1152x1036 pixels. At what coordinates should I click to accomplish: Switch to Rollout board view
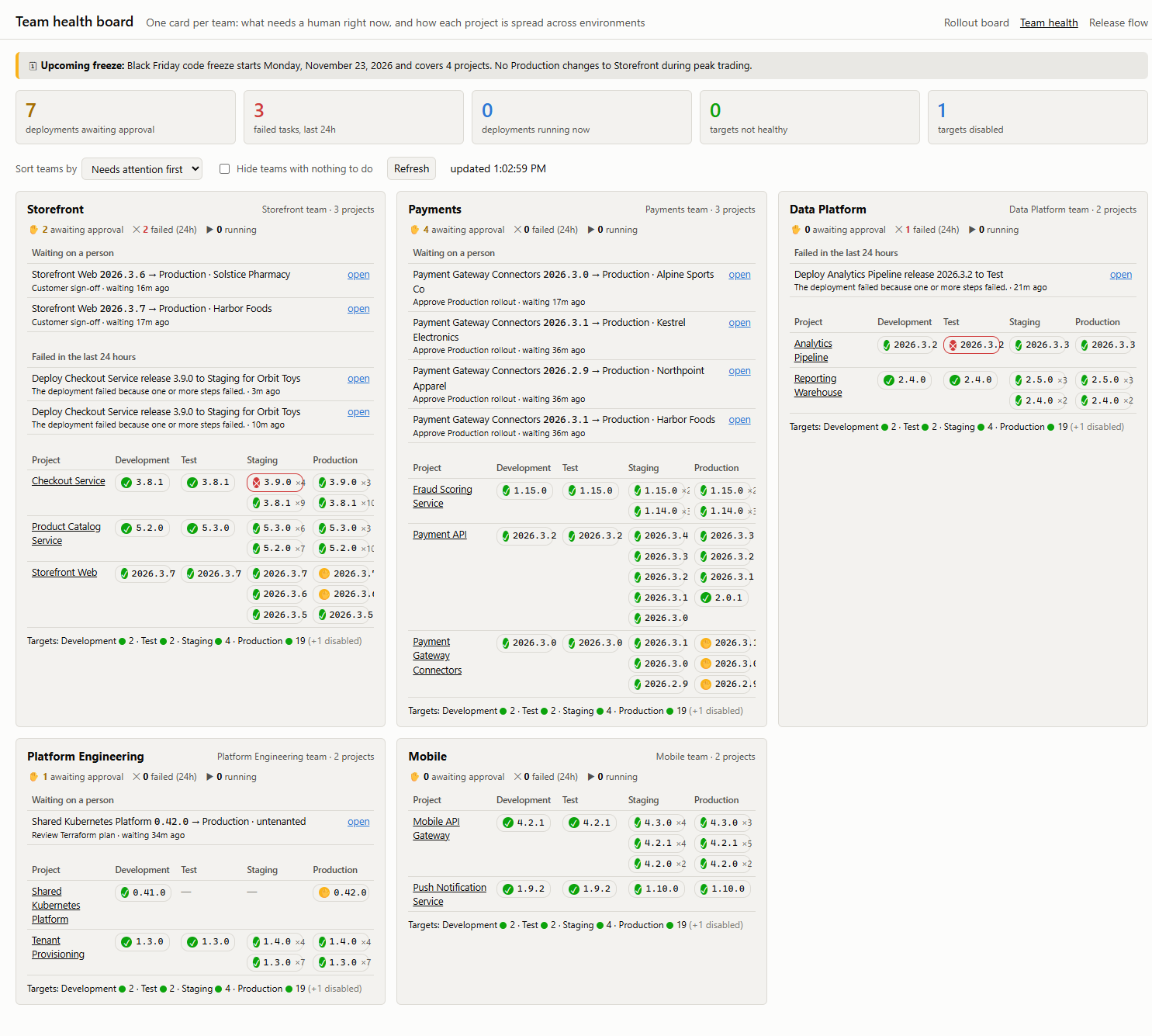[x=976, y=23]
